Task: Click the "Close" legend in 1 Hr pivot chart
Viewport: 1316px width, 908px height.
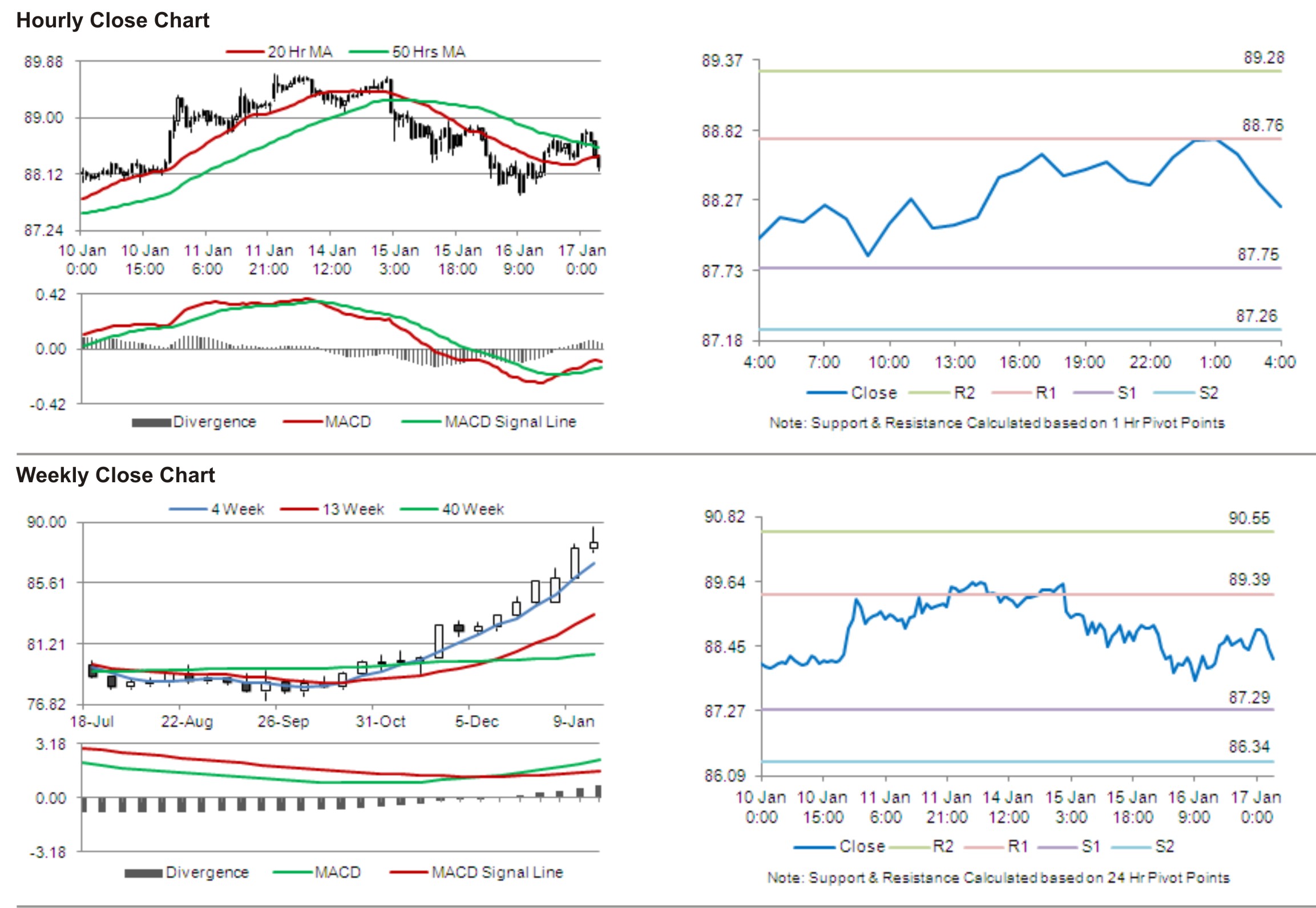Action: (852, 393)
